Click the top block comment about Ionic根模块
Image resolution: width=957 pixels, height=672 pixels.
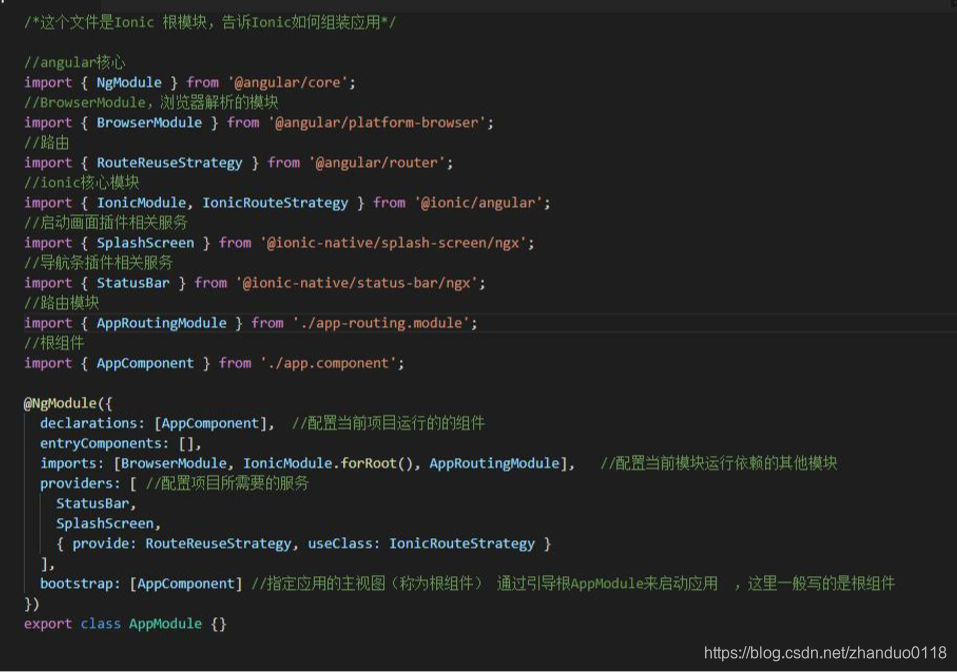(x=210, y=23)
